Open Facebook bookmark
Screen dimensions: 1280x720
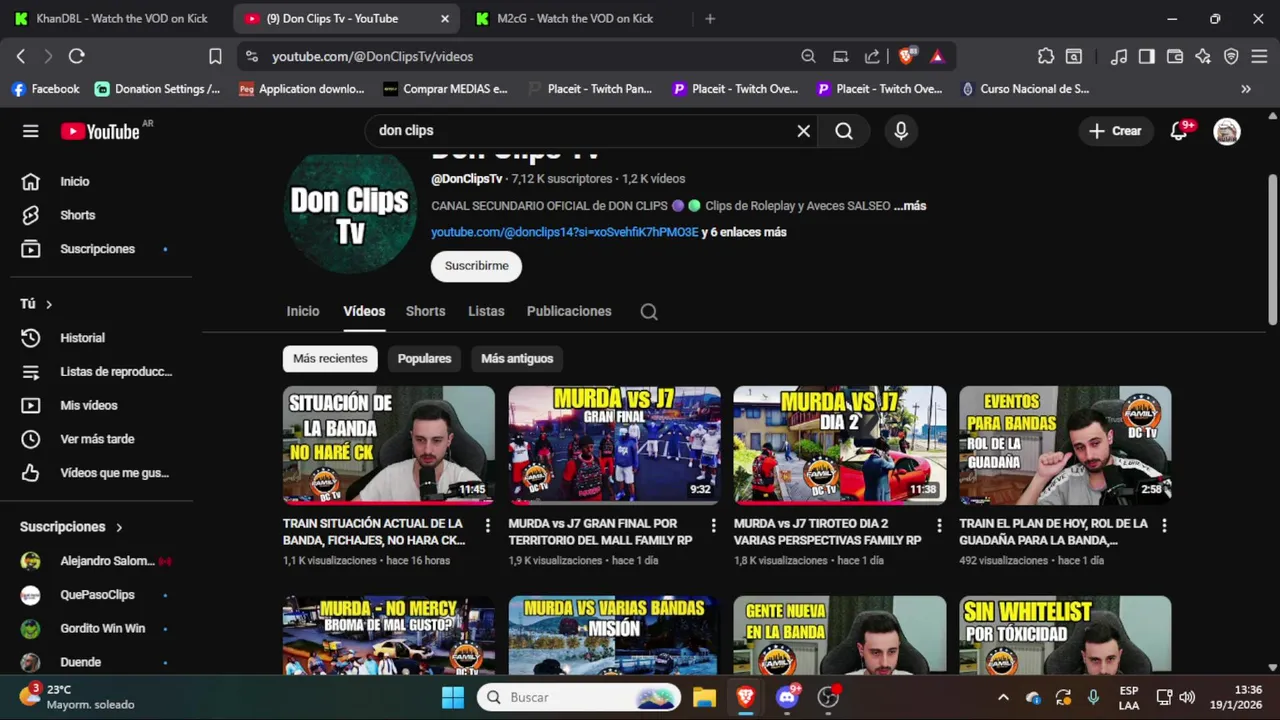pyautogui.click(x=45, y=89)
